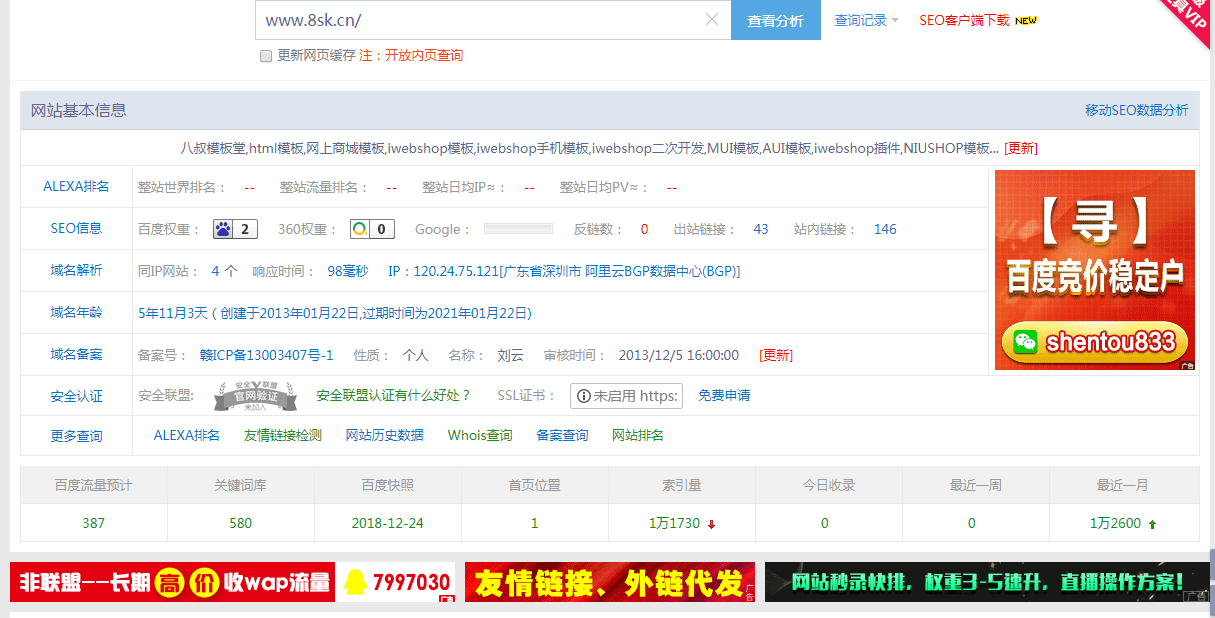Select the 域名备案 row label

point(76,355)
